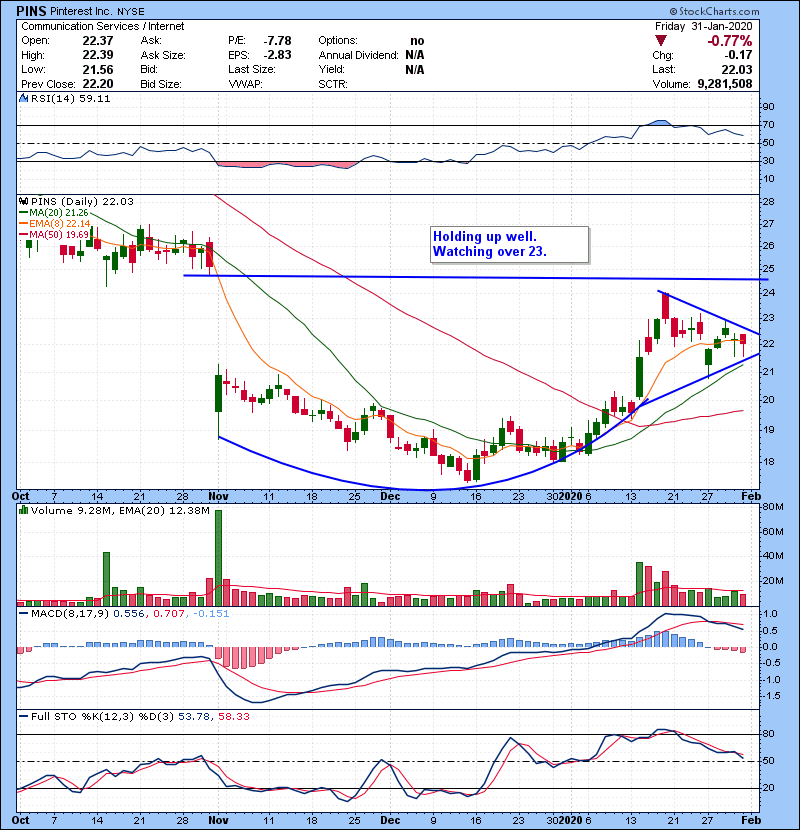
Task: Click the MA(20) 21.26 legend text
Action: (59, 213)
